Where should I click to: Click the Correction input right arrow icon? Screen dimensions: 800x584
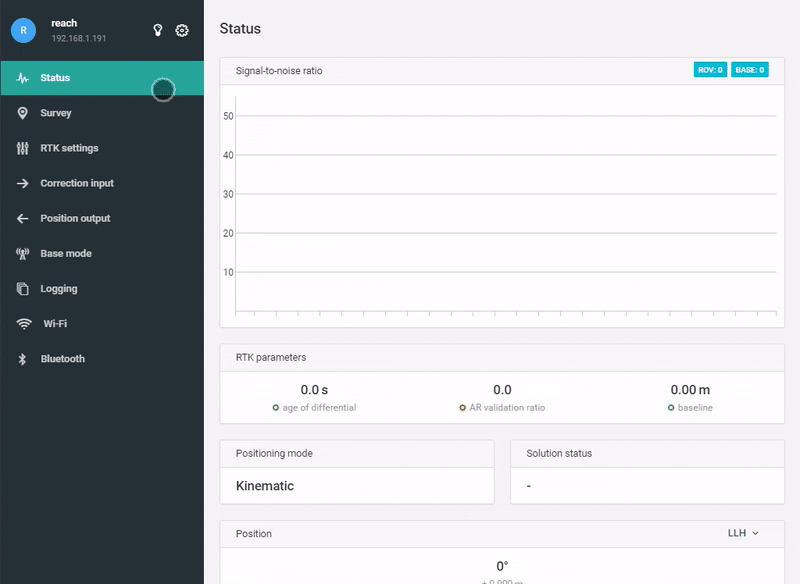(22, 183)
